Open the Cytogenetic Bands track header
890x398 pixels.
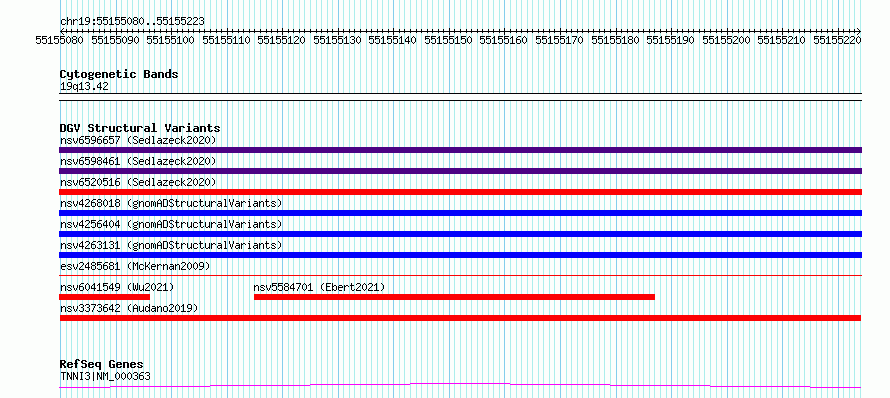coord(119,74)
